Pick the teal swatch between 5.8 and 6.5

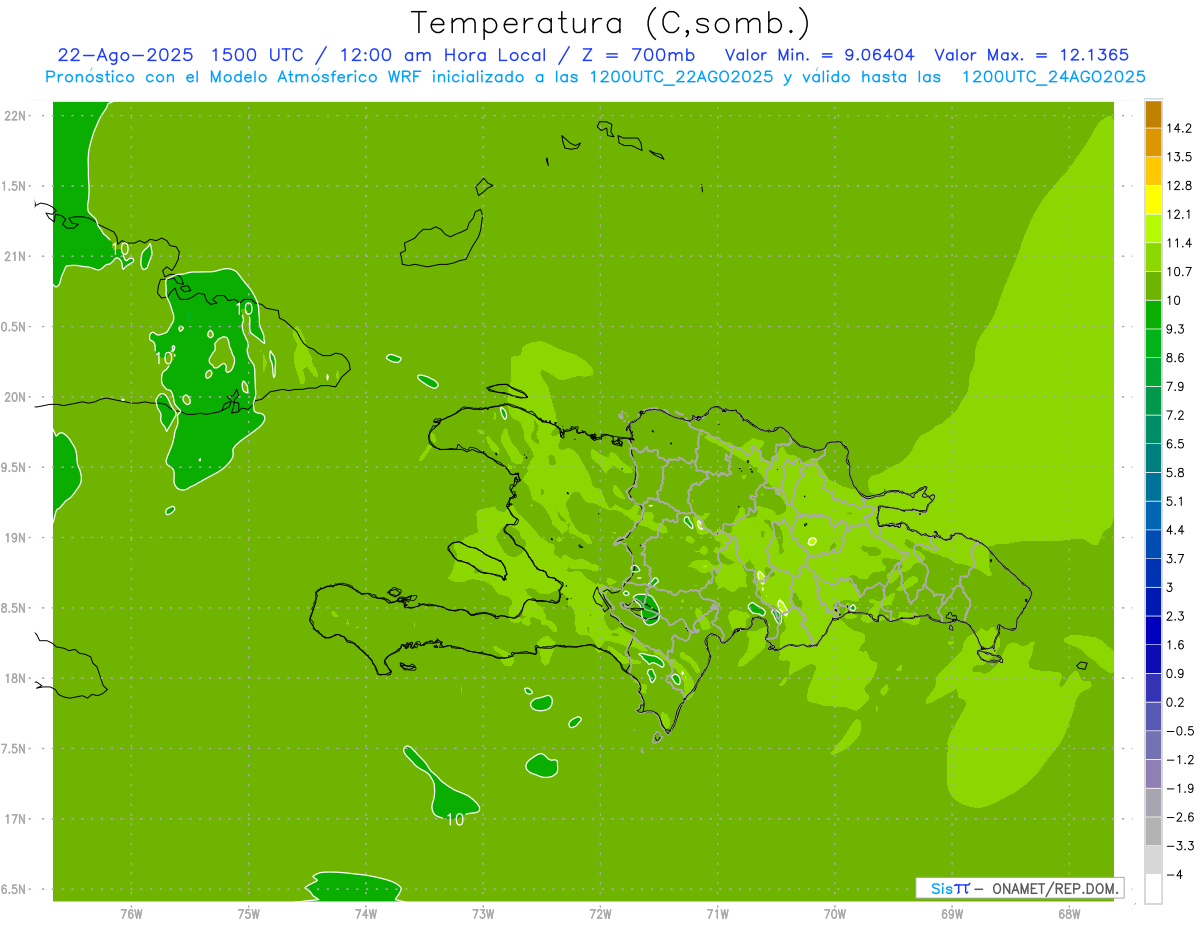1153,458
